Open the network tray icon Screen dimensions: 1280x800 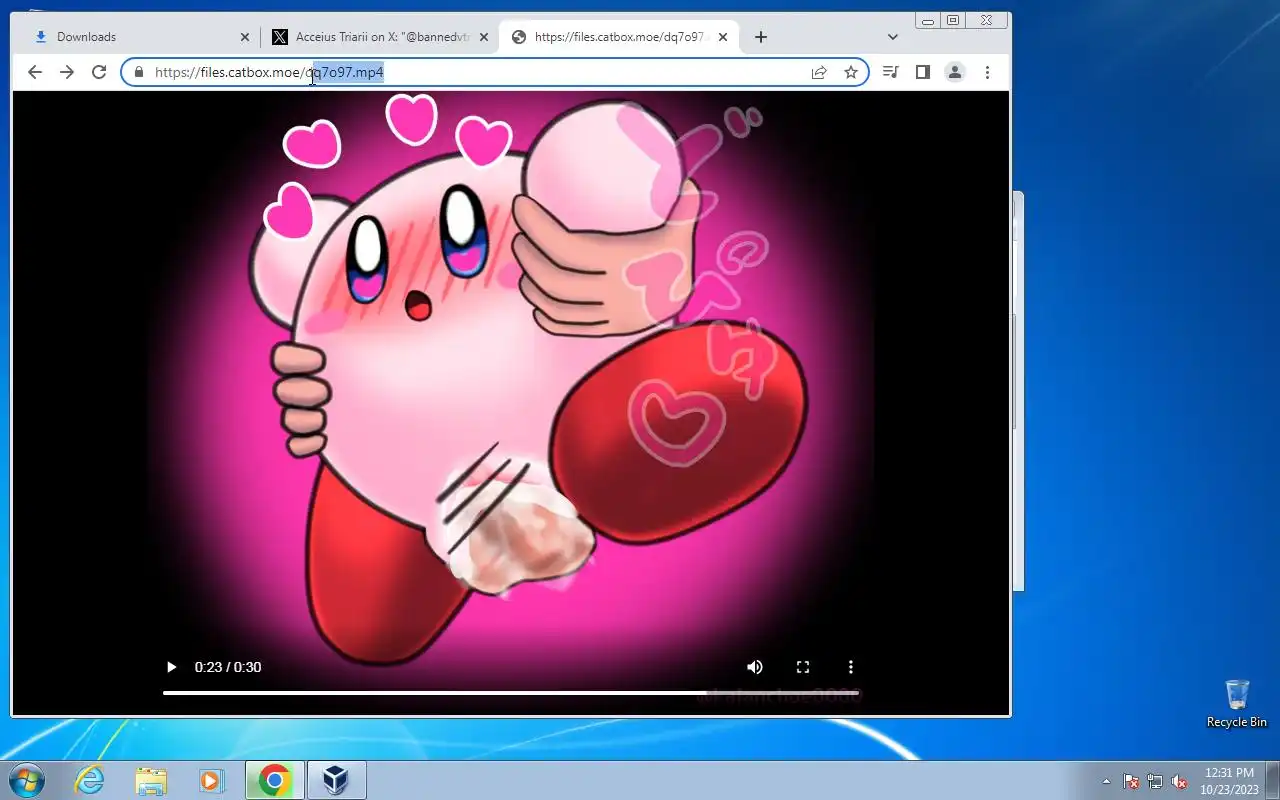coord(1155,781)
